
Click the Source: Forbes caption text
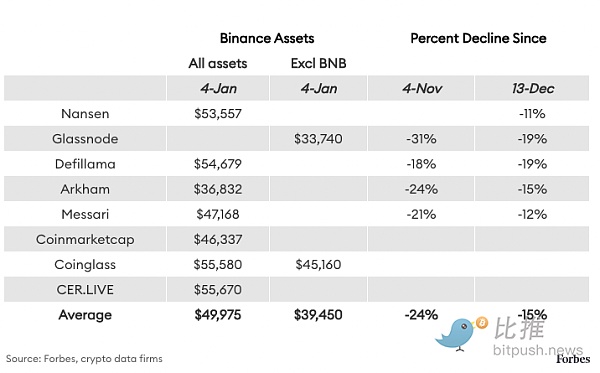click(84, 359)
